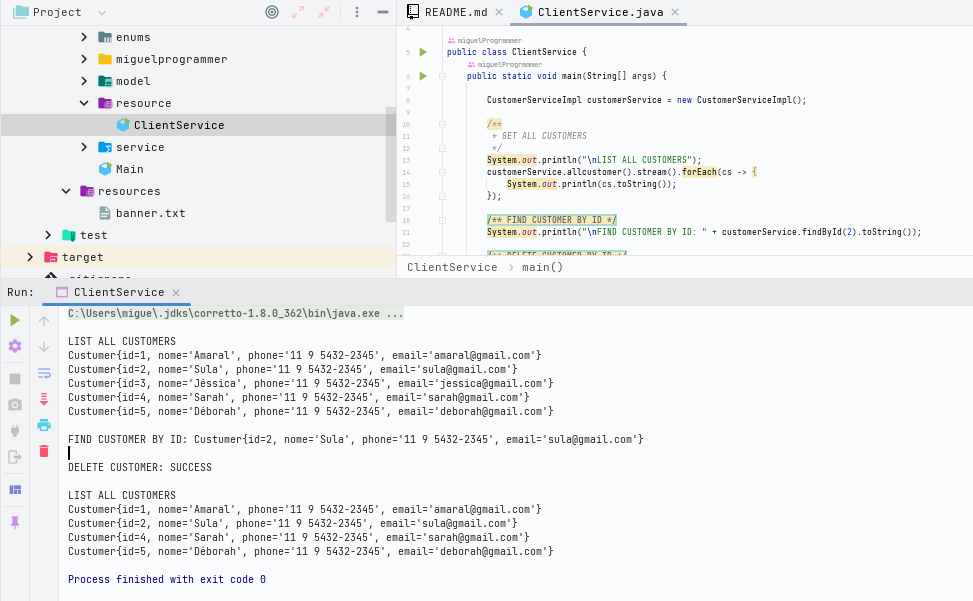Click the 'FIND CUSTOMER BY ID' comment line
The image size is (973, 601).
(552, 220)
